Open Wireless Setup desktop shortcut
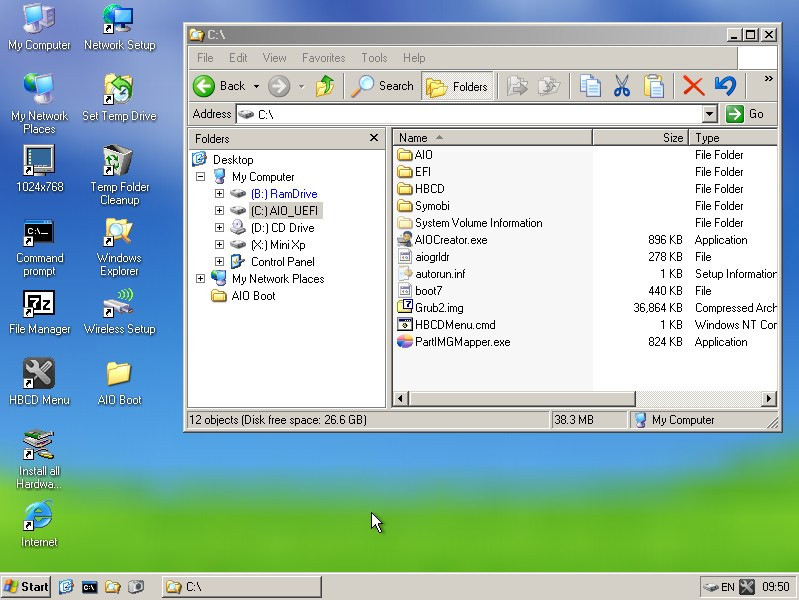This screenshot has height=600, width=799. tap(119, 312)
